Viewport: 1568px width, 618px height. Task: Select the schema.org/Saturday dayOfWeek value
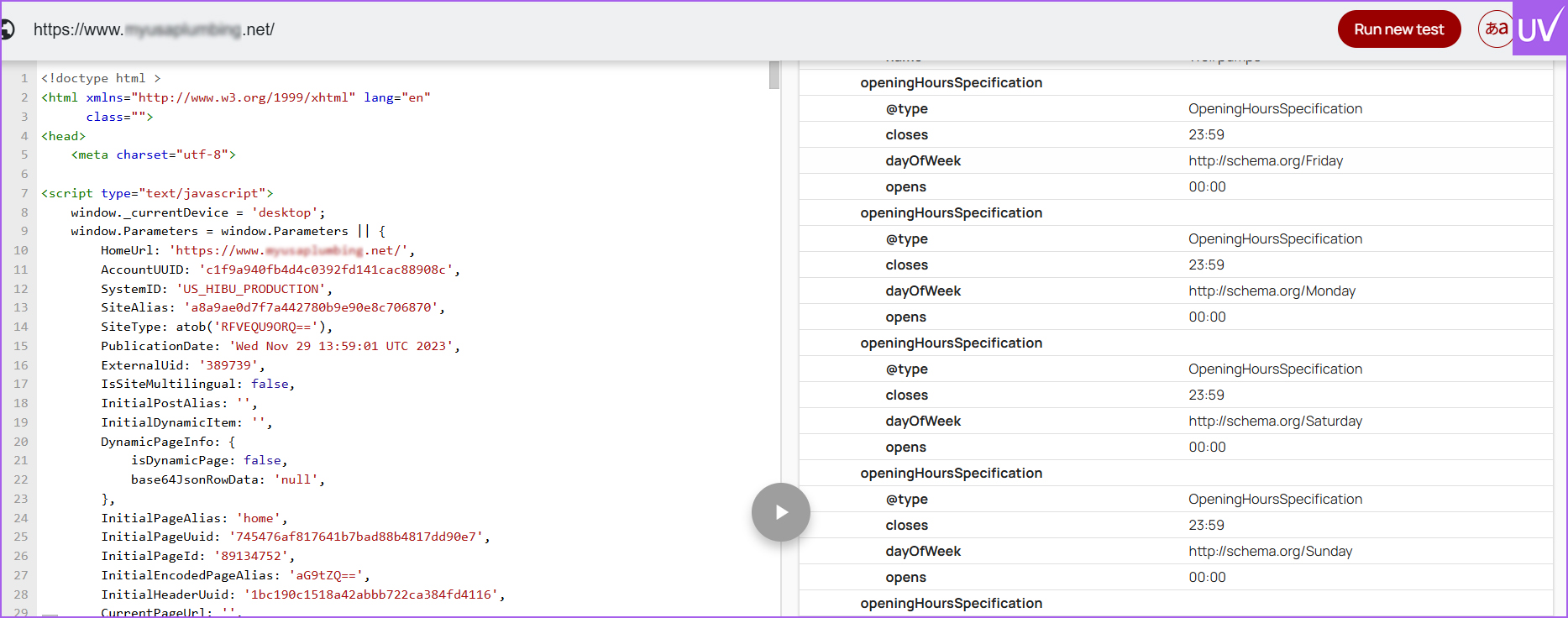tap(1275, 422)
